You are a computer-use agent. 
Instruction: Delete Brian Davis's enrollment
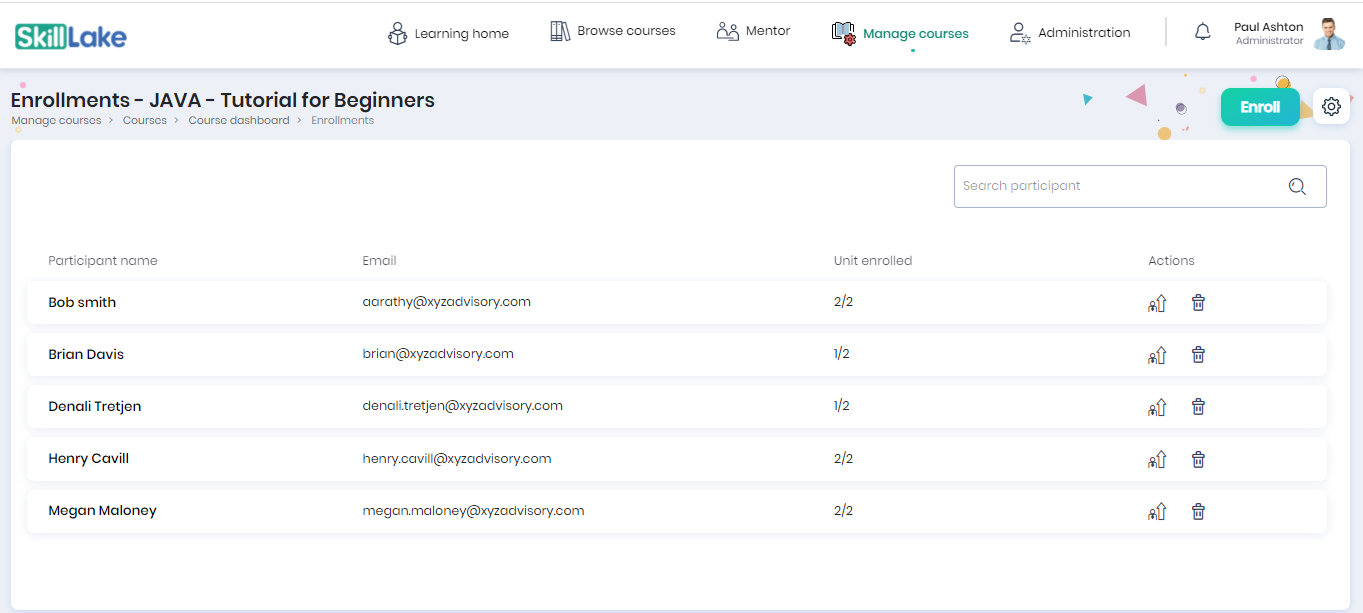[1198, 354]
